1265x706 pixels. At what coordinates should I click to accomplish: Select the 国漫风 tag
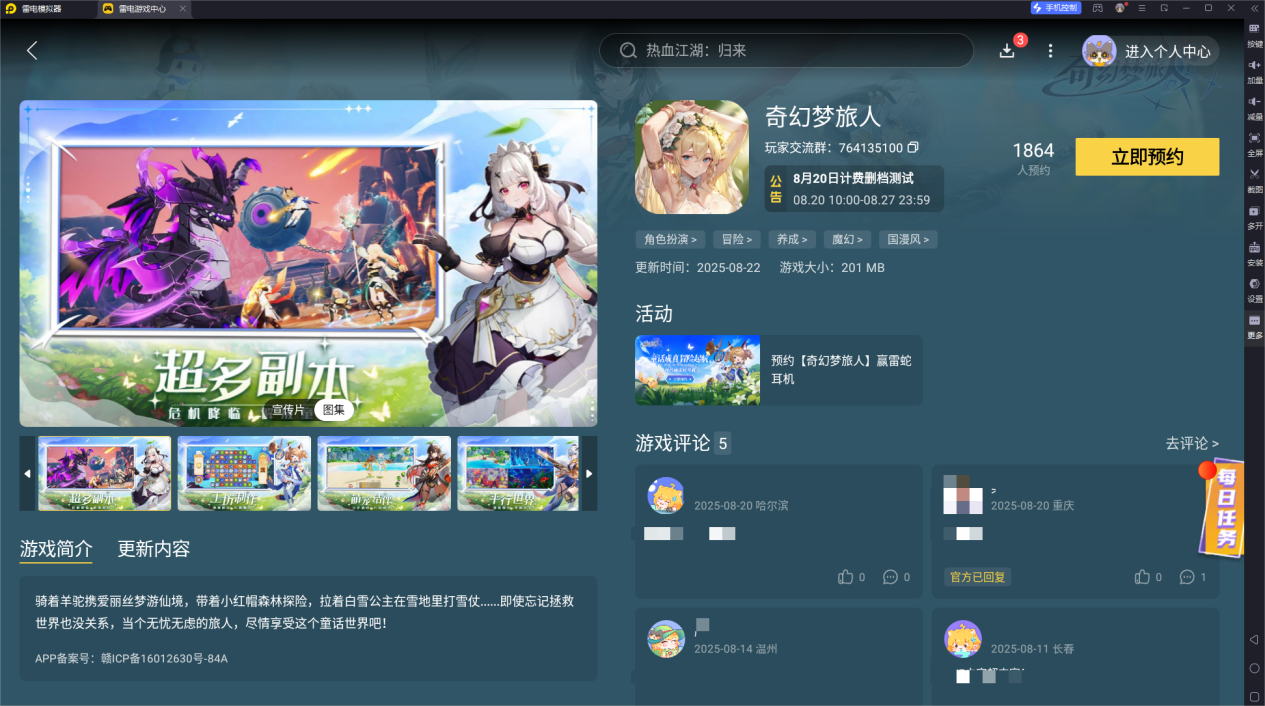click(x=908, y=240)
